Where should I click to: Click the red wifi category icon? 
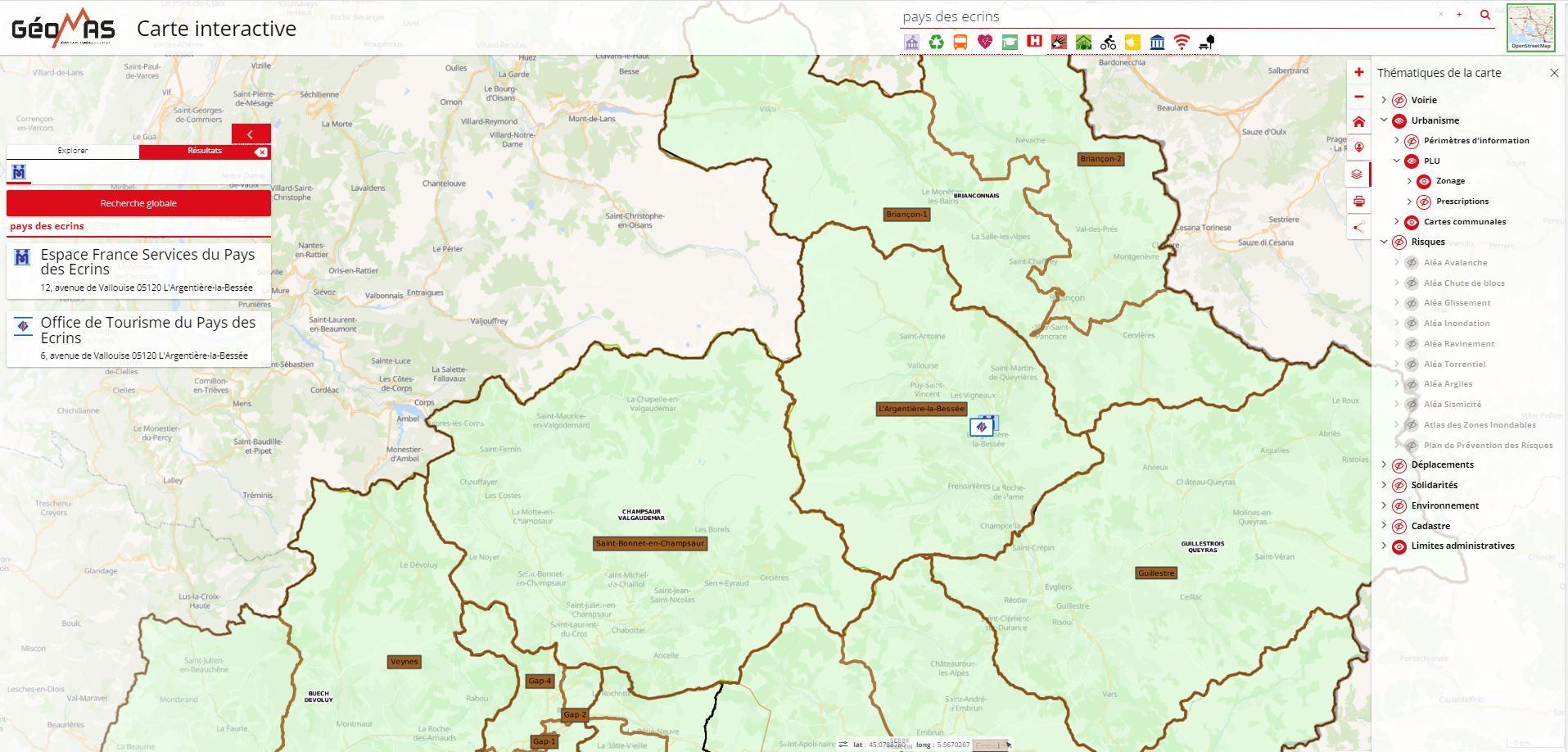1182,42
